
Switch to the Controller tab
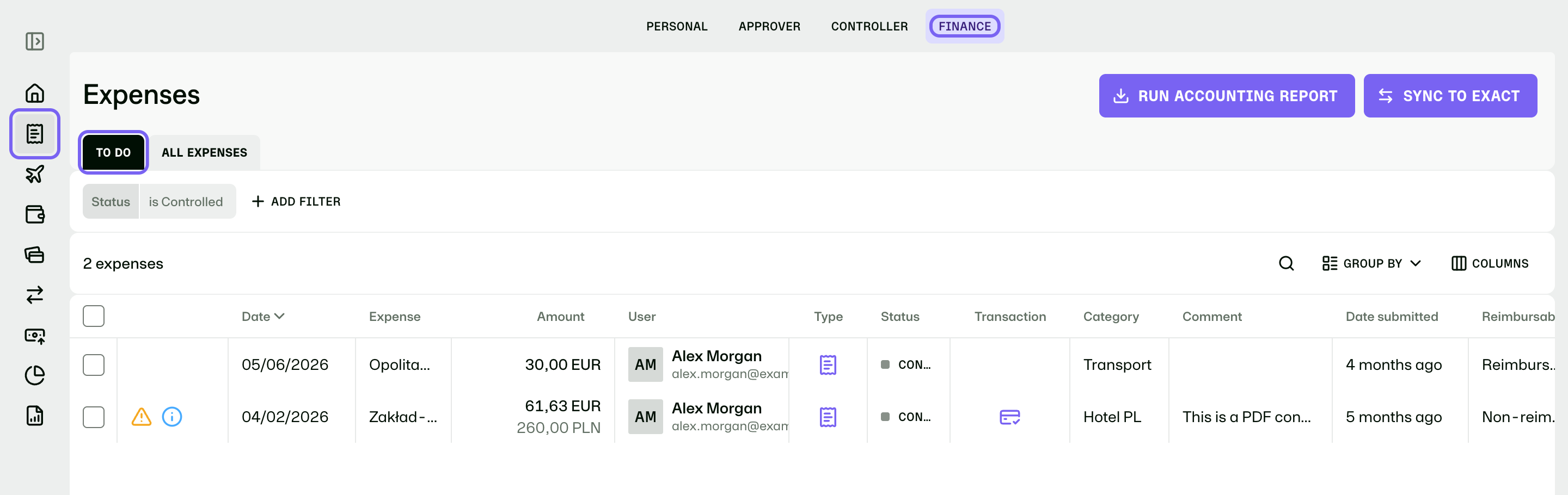click(x=869, y=26)
